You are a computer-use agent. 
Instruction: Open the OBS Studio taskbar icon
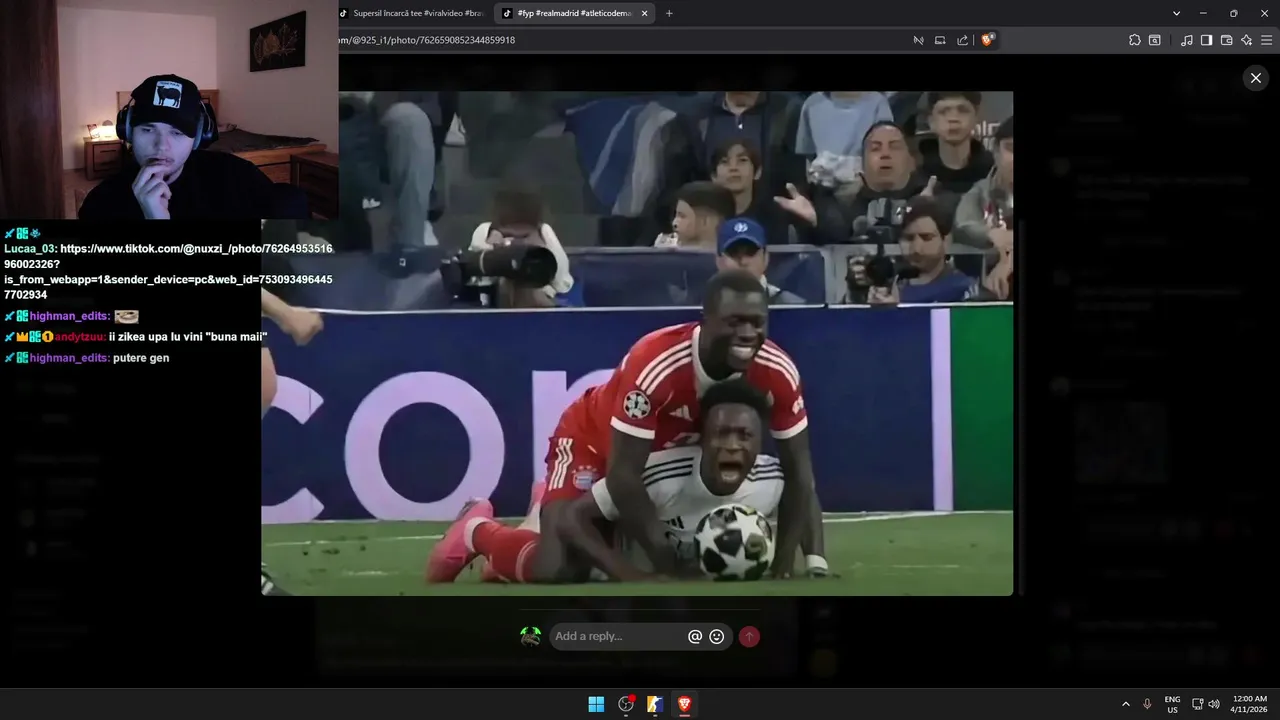[626, 704]
